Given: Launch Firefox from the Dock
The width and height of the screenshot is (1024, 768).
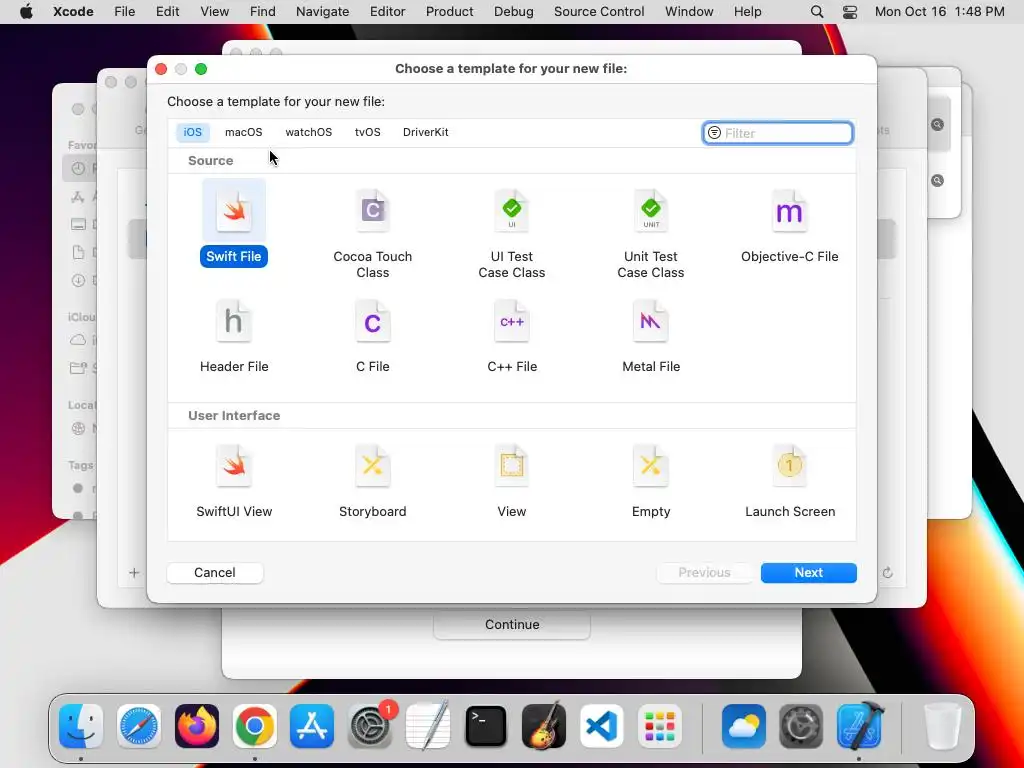Looking at the screenshot, I should pyautogui.click(x=197, y=726).
